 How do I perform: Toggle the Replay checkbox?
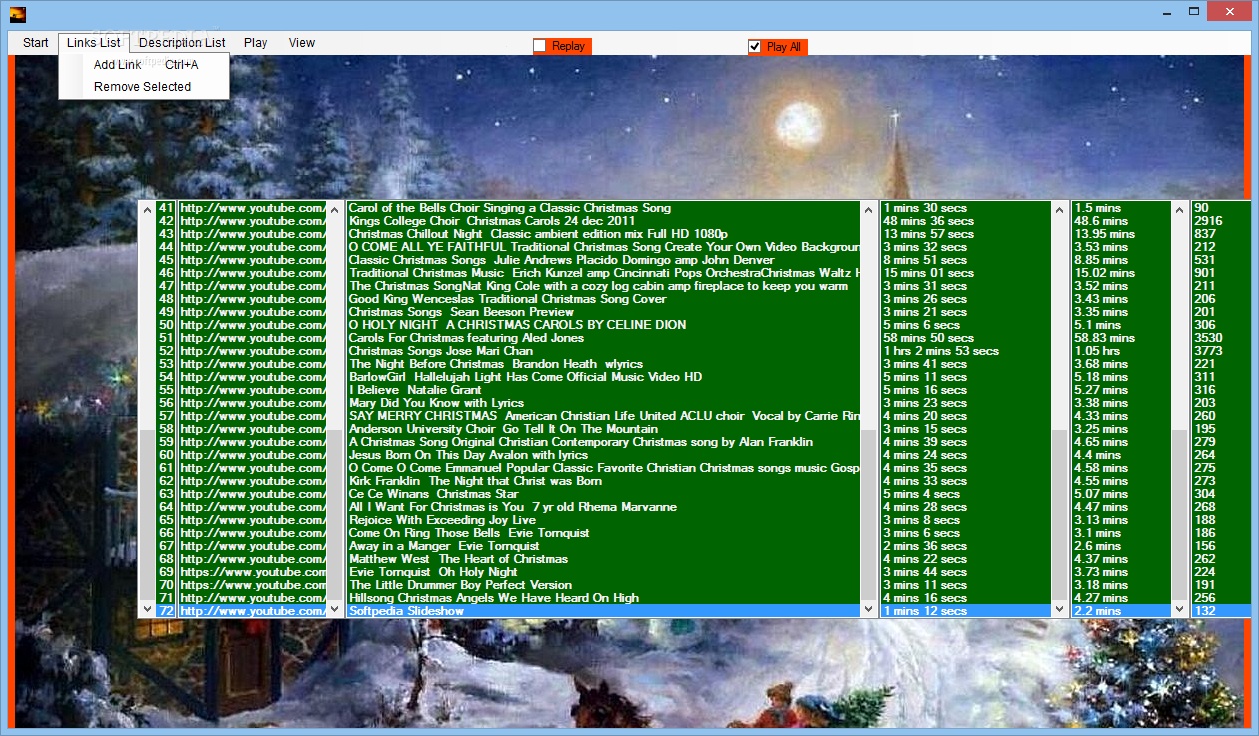point(540,46)
